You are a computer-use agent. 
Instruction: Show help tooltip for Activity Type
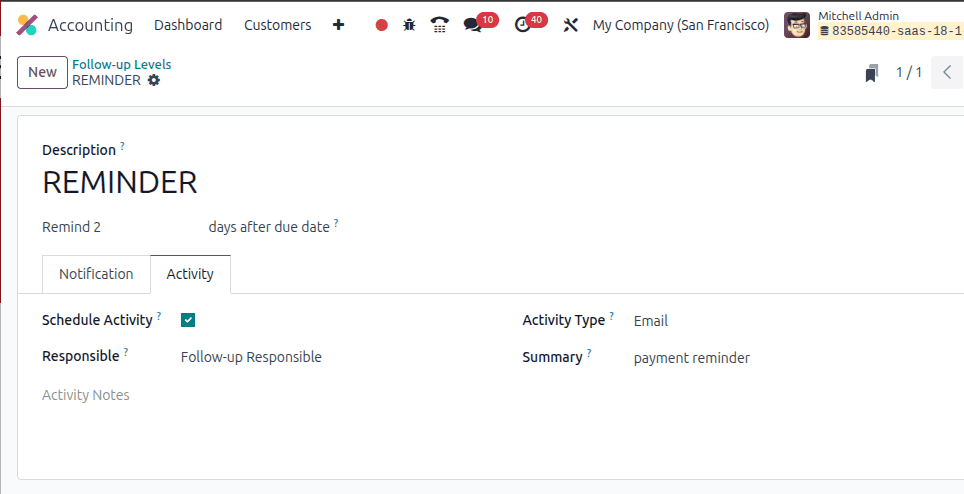point(612,316)
